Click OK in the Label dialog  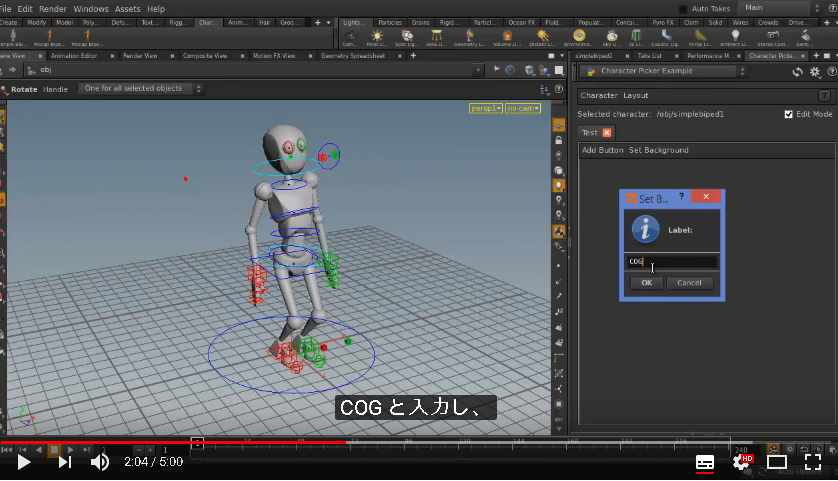click(x=647, y=283)
